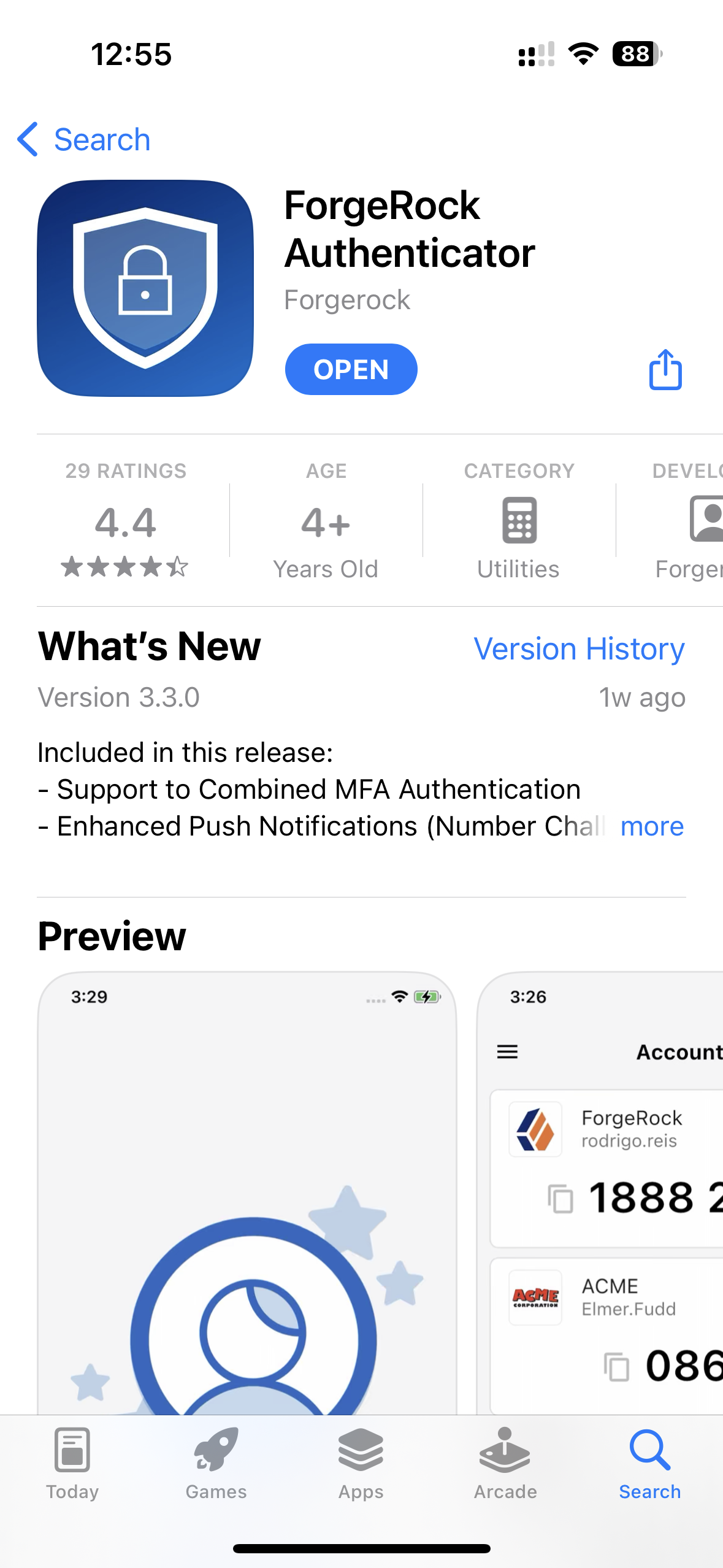Open the Share sheet for this app
The height and width of the screenshot is (1568, 723).
(x=666, y=369)
